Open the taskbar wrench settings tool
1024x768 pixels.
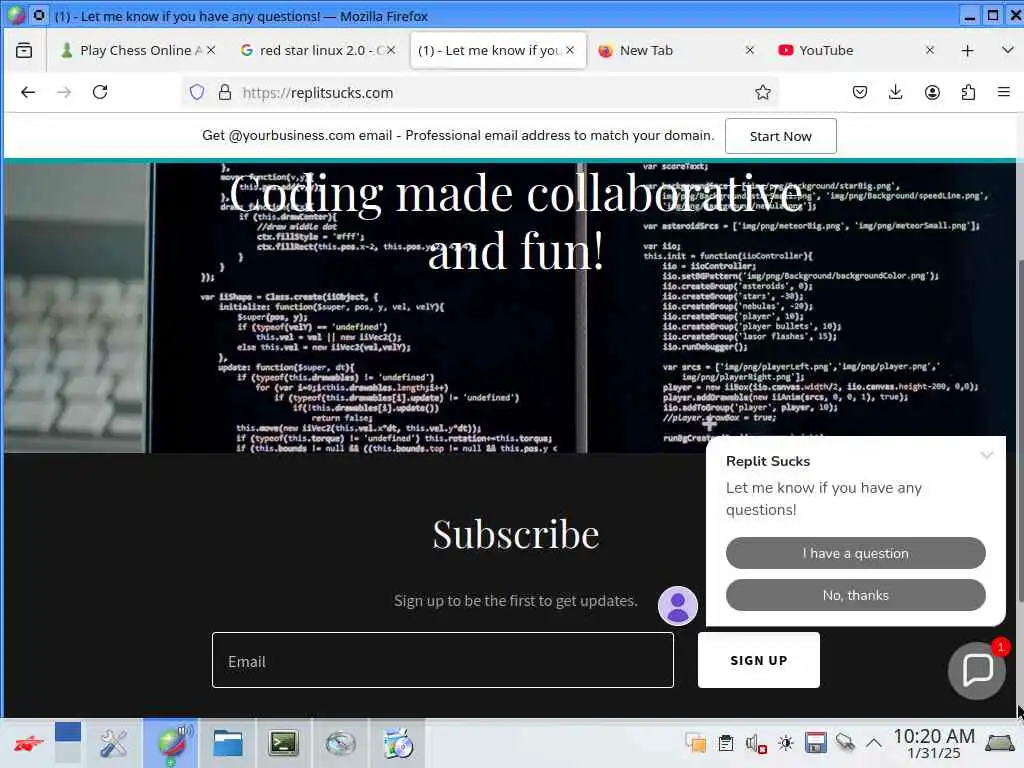tap(114, 743)
